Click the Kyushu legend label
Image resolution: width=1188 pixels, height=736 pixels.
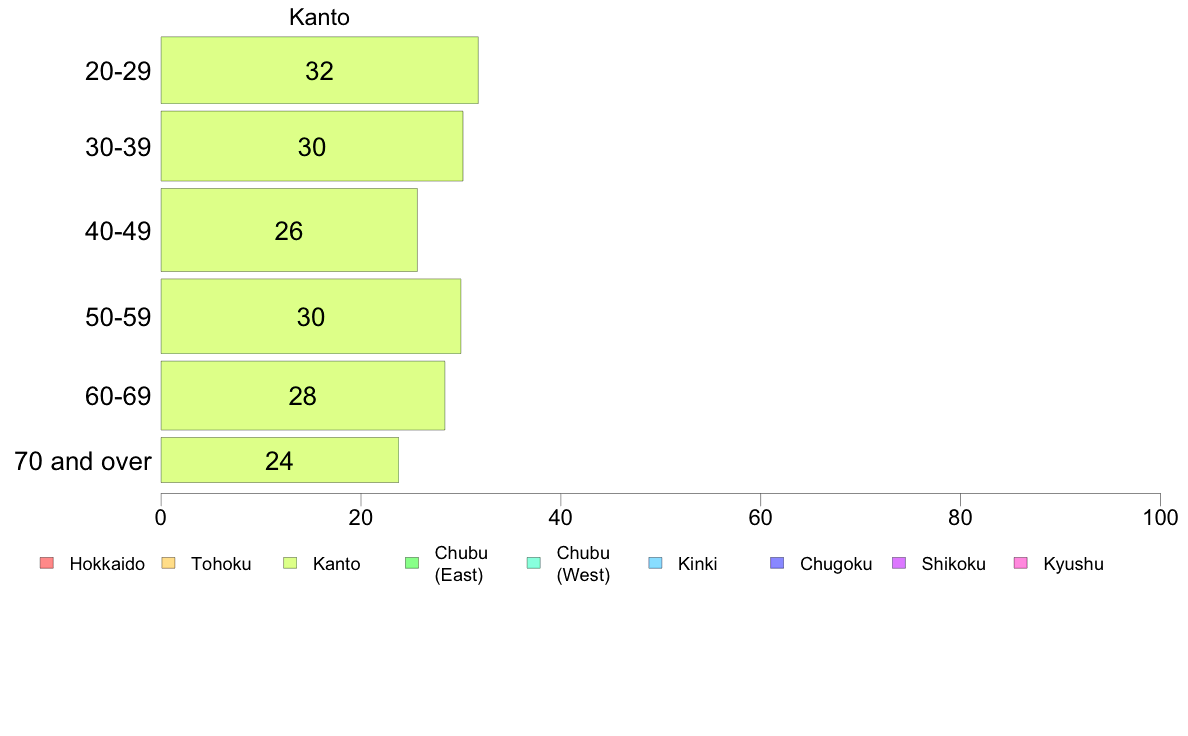[x=1074, y=564]
